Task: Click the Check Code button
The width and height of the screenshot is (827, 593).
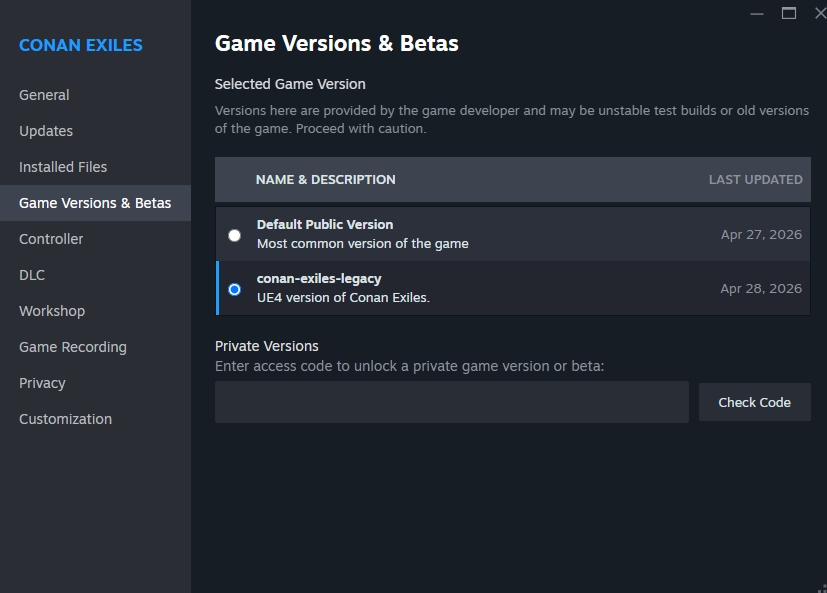Action: pos(755,402)
